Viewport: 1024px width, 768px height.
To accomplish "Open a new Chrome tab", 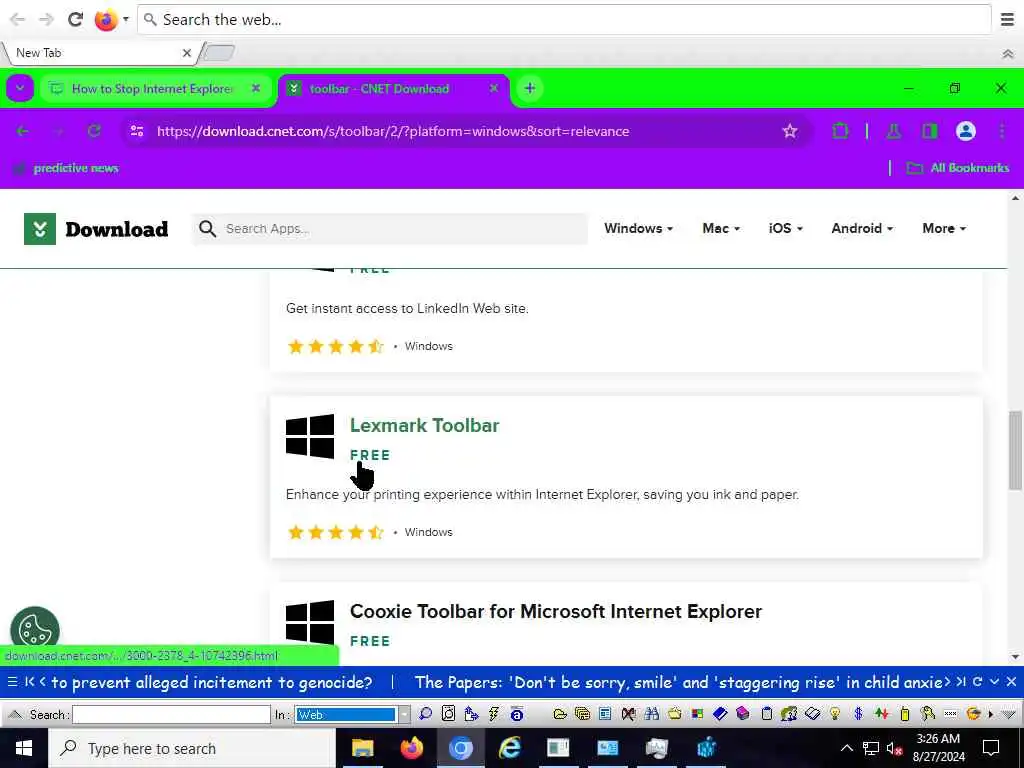I will coord(530,88).
